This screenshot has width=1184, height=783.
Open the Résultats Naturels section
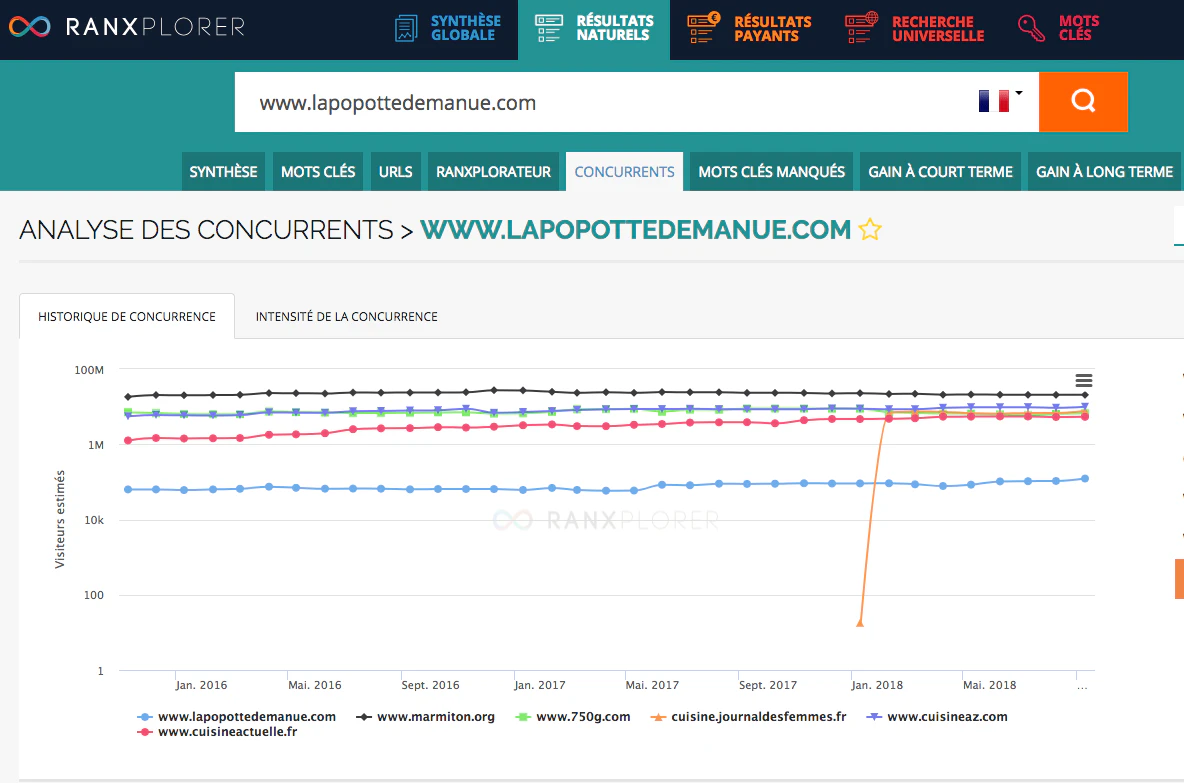coord(594,28)
